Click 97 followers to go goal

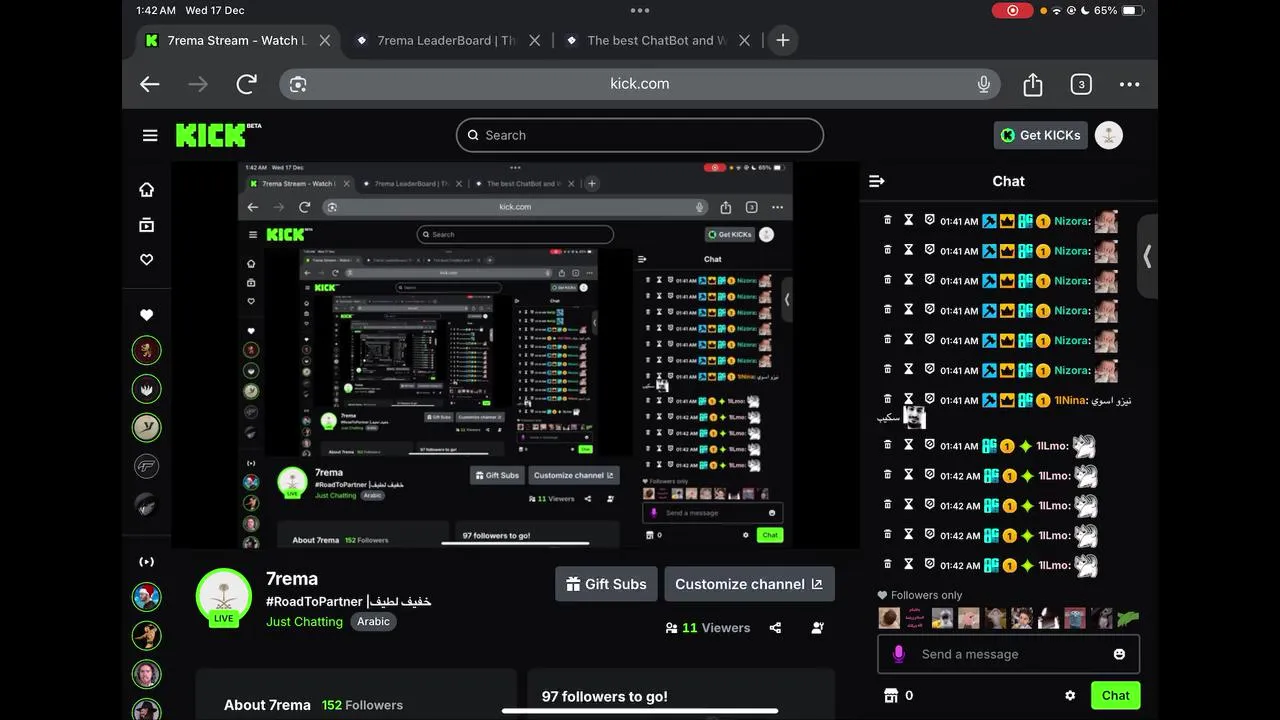(x=605, y=696)
